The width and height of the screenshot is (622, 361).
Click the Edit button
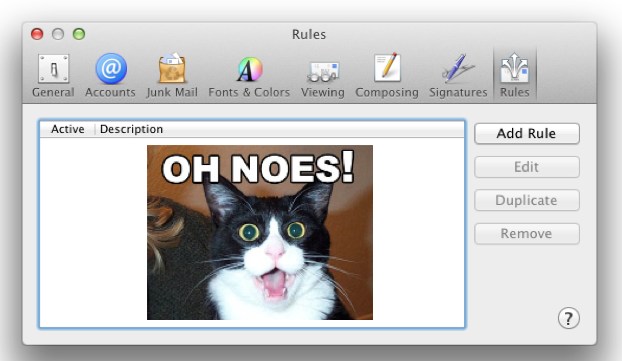click(527, 167)
